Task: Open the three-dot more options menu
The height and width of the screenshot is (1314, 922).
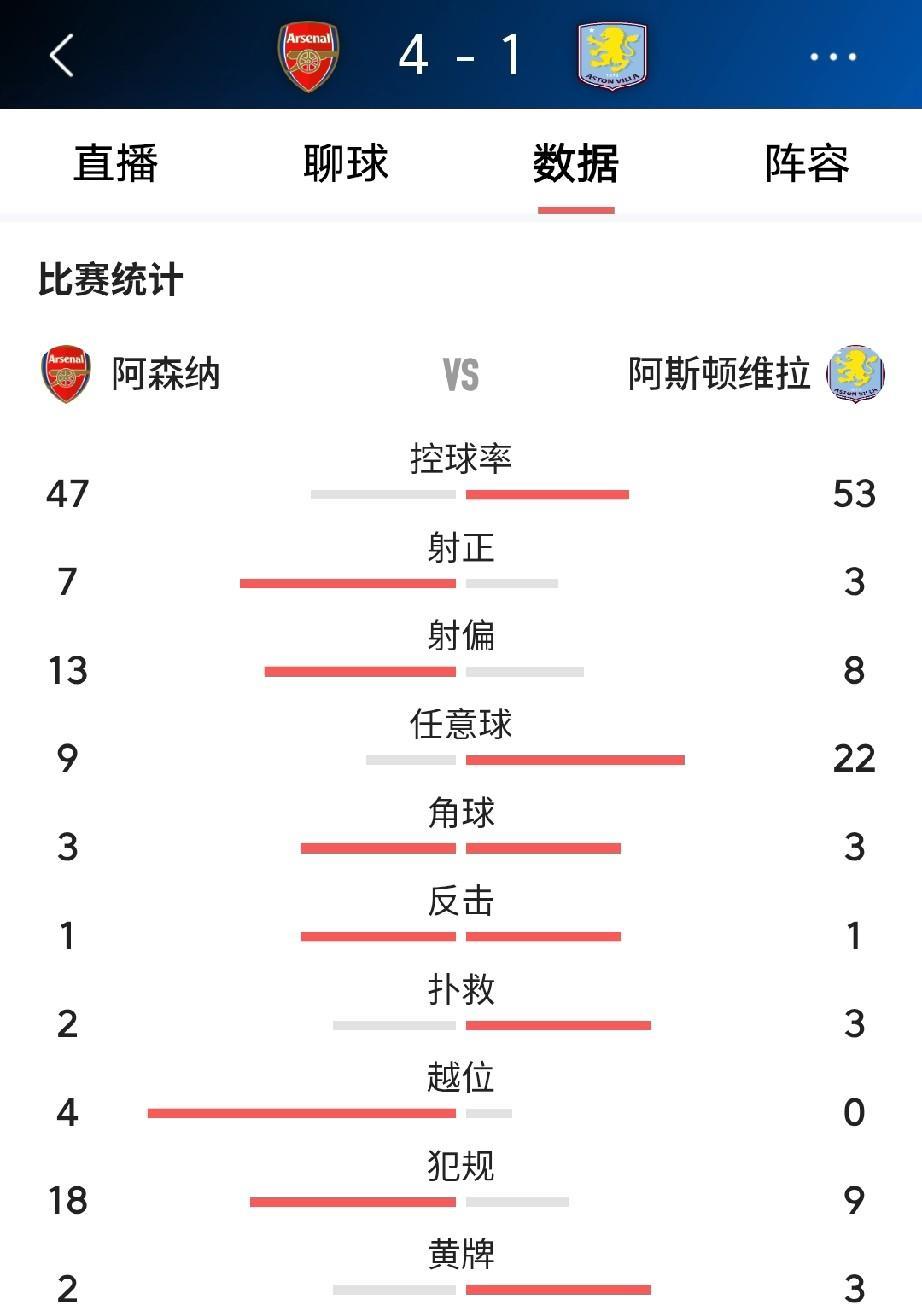Action: (833, 57)
